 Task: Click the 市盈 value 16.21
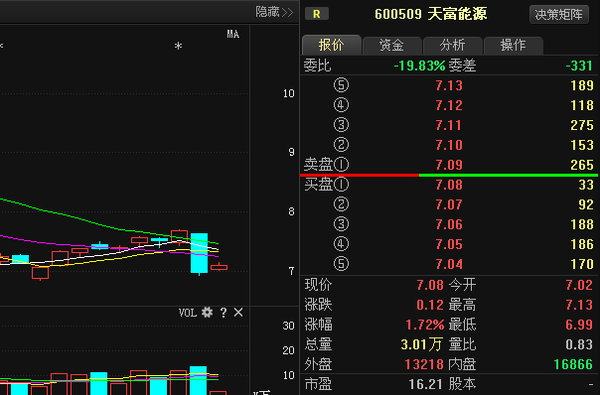[x=425, y=384]
